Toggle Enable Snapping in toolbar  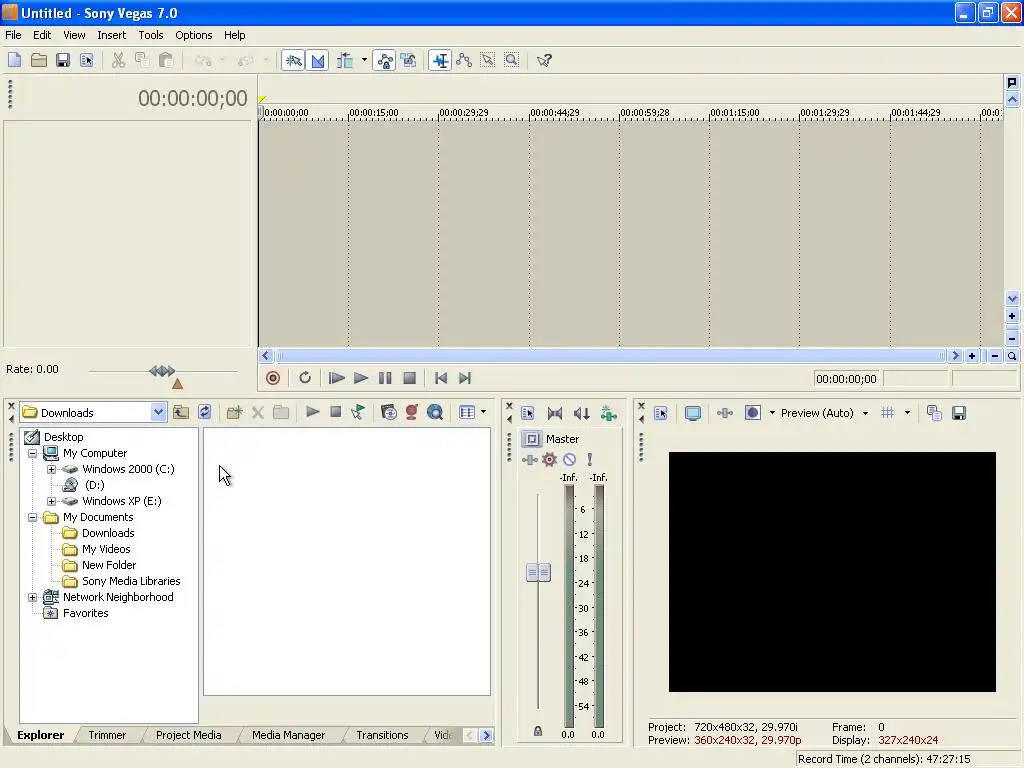[x=293, y=61]
